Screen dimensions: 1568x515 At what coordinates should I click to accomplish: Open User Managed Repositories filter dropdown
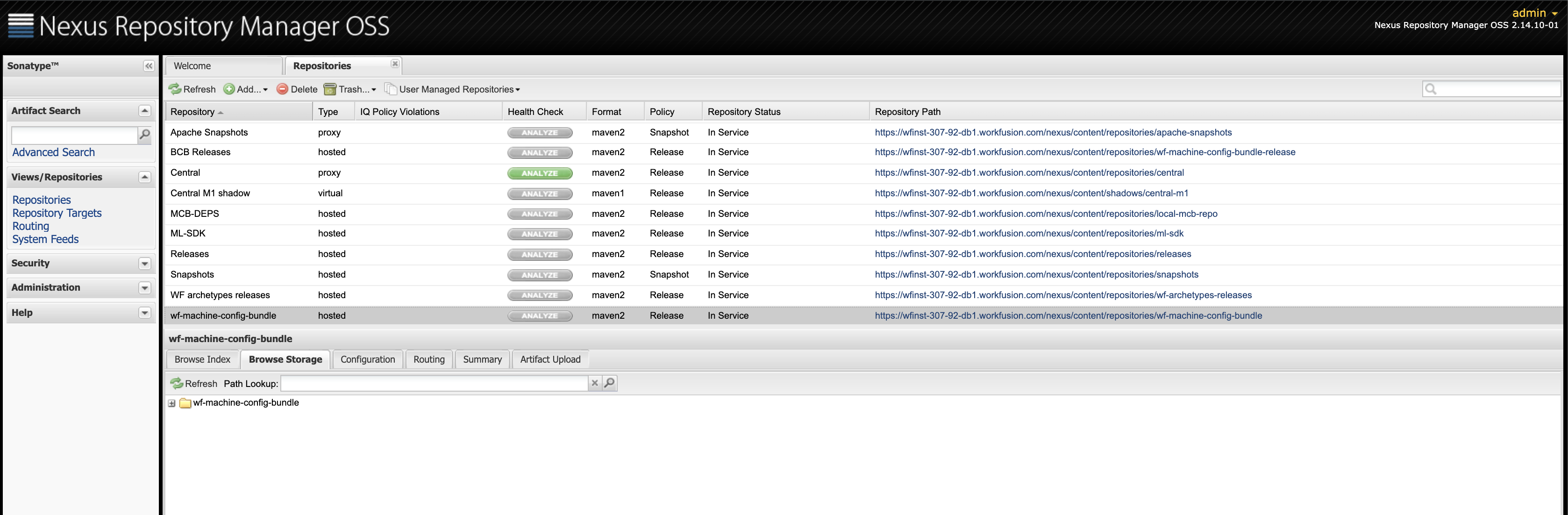452,89
